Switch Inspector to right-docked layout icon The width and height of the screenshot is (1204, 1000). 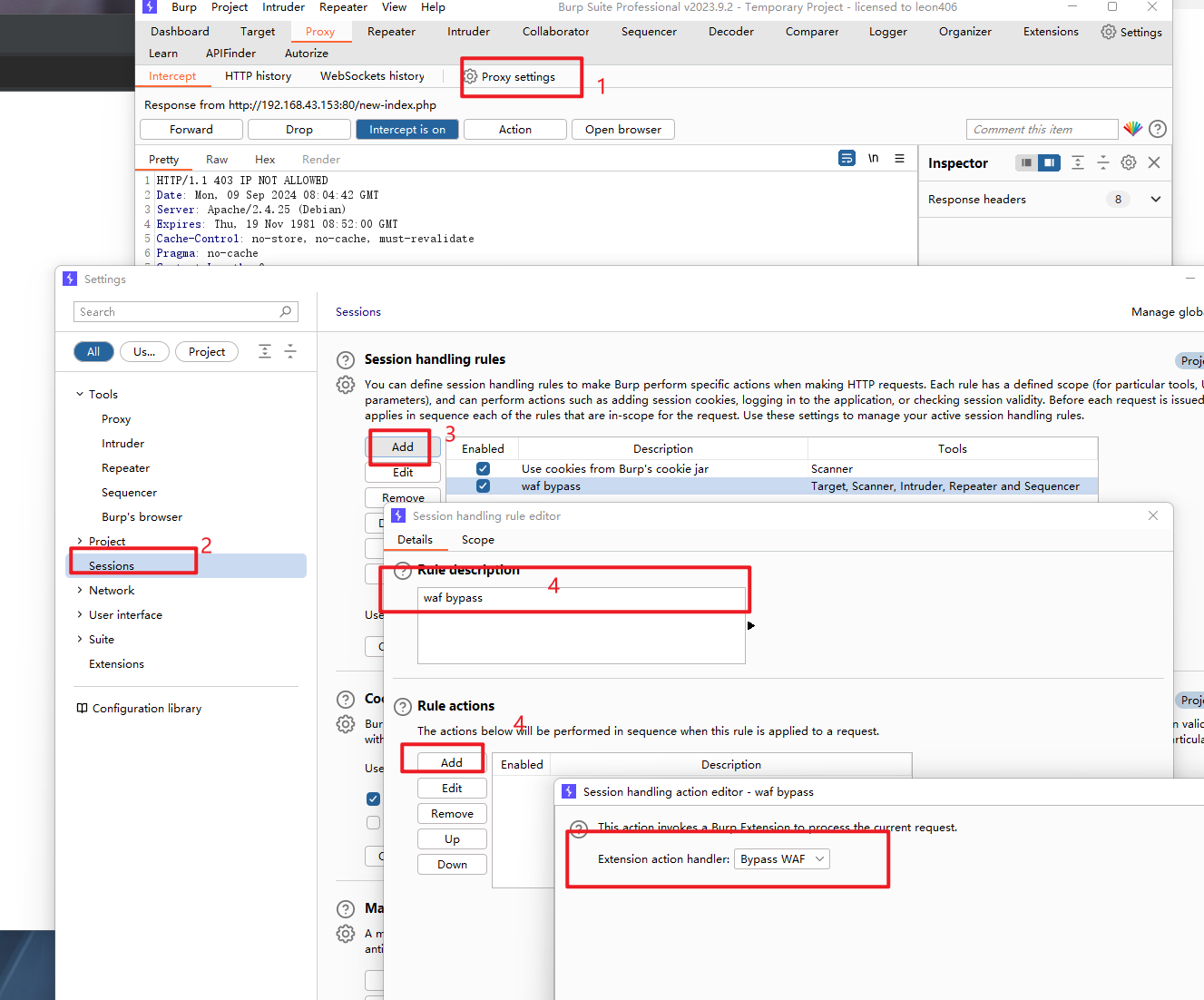pyautogui.click(x=1049, y=162)
